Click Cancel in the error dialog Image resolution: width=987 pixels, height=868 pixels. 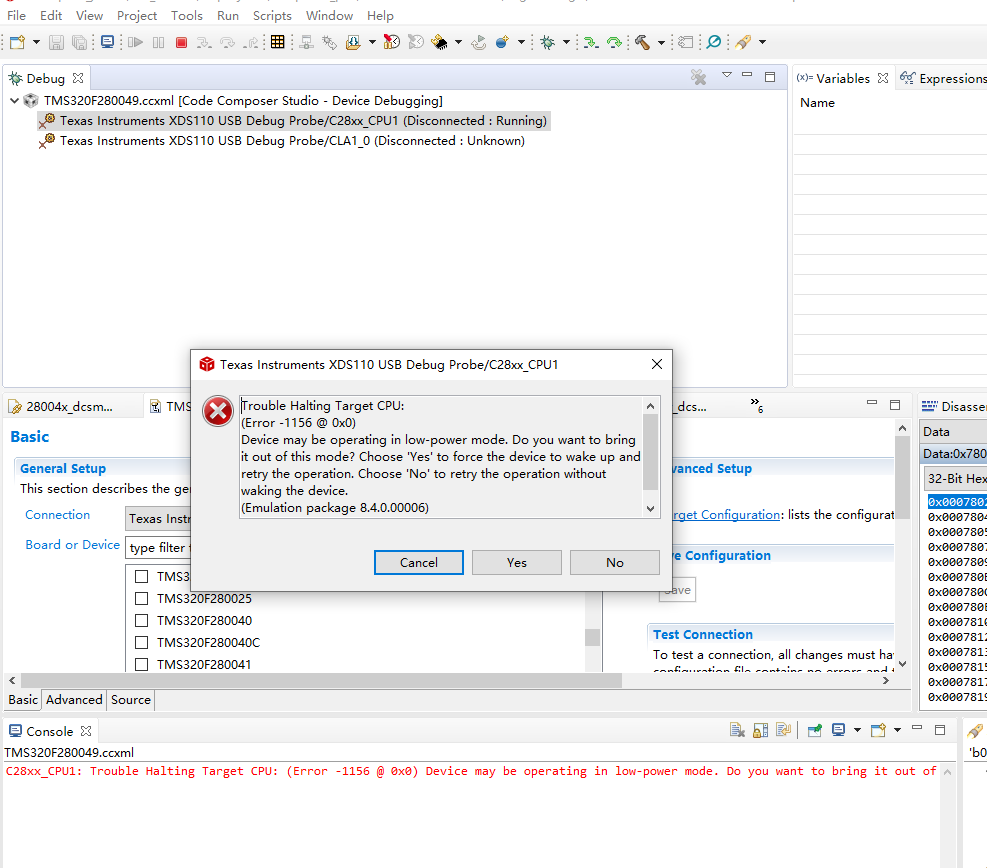(x=419, y=562)
